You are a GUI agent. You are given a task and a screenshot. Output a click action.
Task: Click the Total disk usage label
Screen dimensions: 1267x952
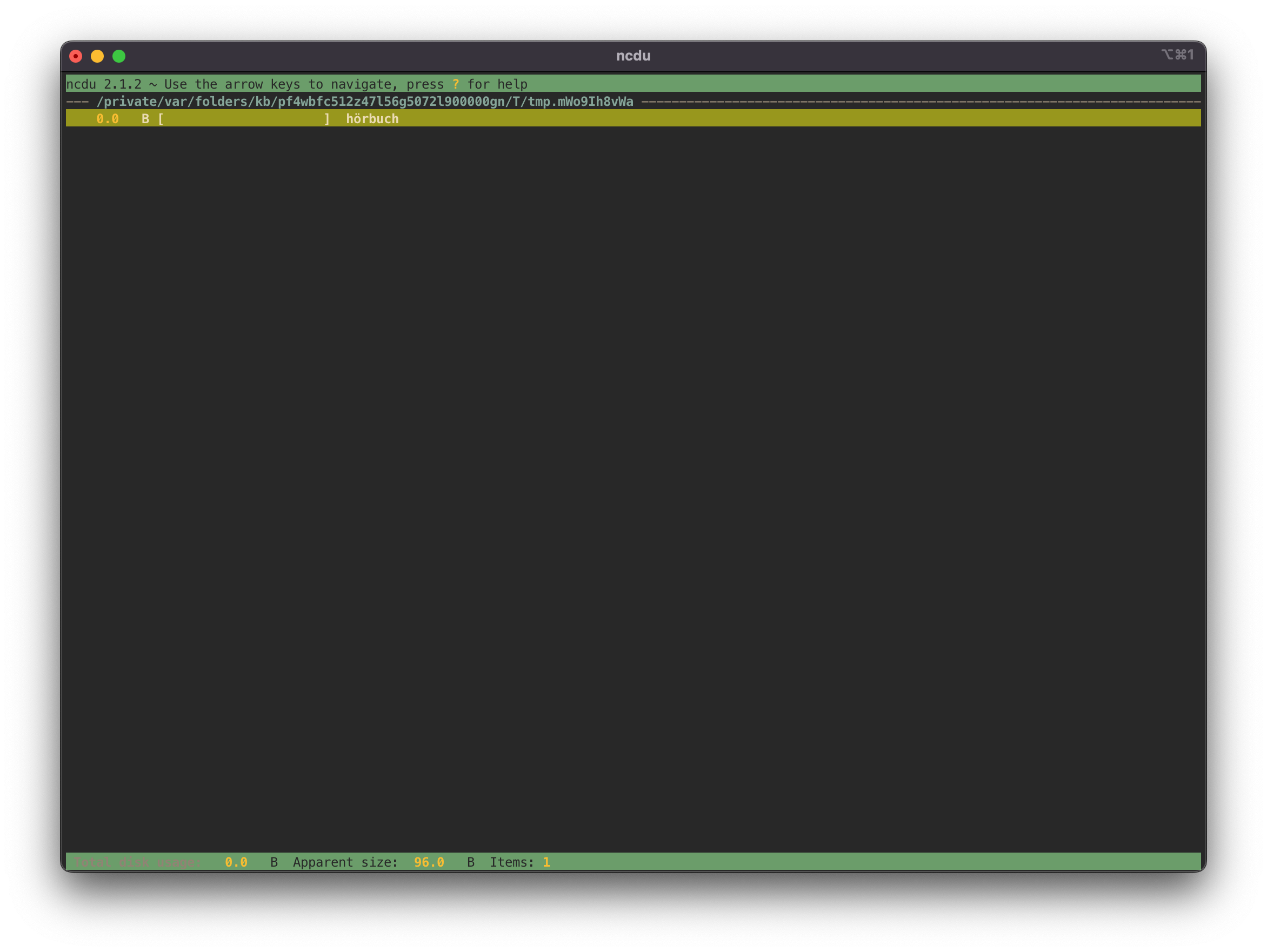[137, 862]
